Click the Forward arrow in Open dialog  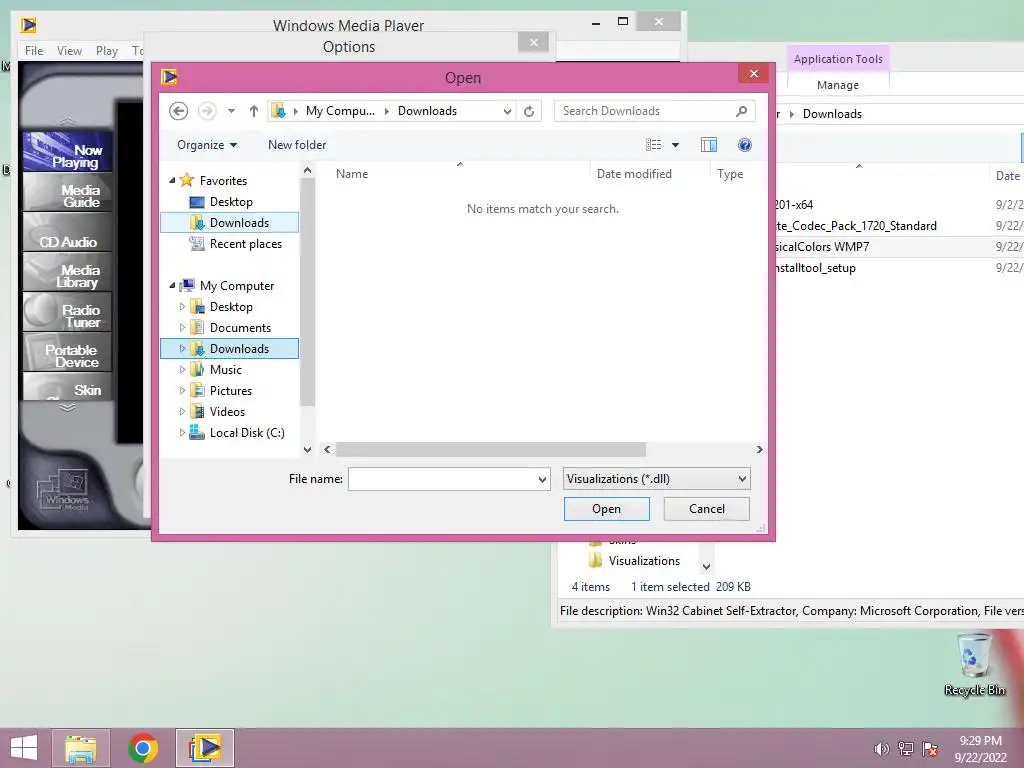(207, 111)
